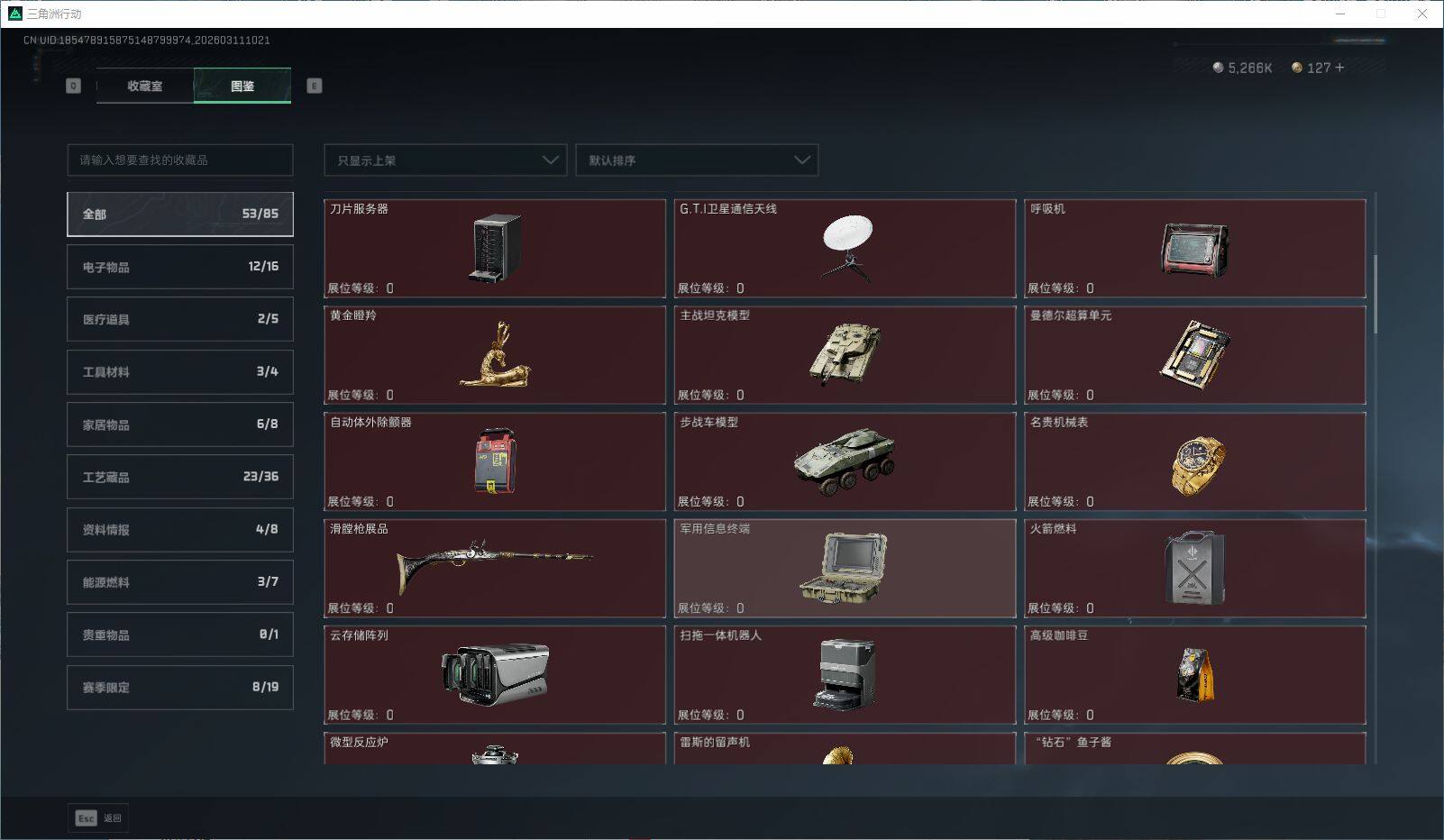This screenshot has width=1444, height=840.
Task: Click the Q hotkey badge beside 收藏室
Action: [73, 86]
